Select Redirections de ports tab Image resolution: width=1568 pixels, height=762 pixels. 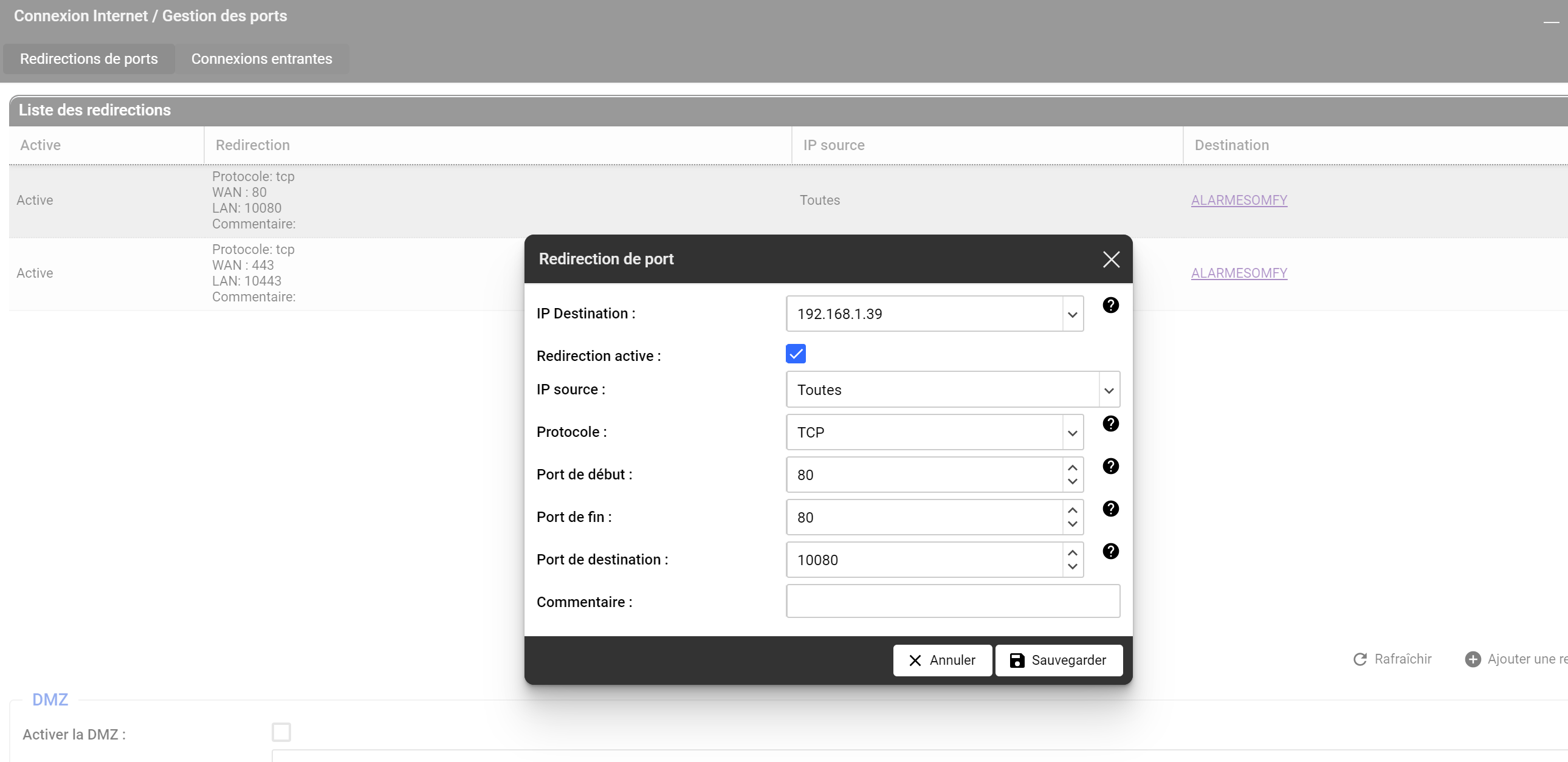click(89, 59)
